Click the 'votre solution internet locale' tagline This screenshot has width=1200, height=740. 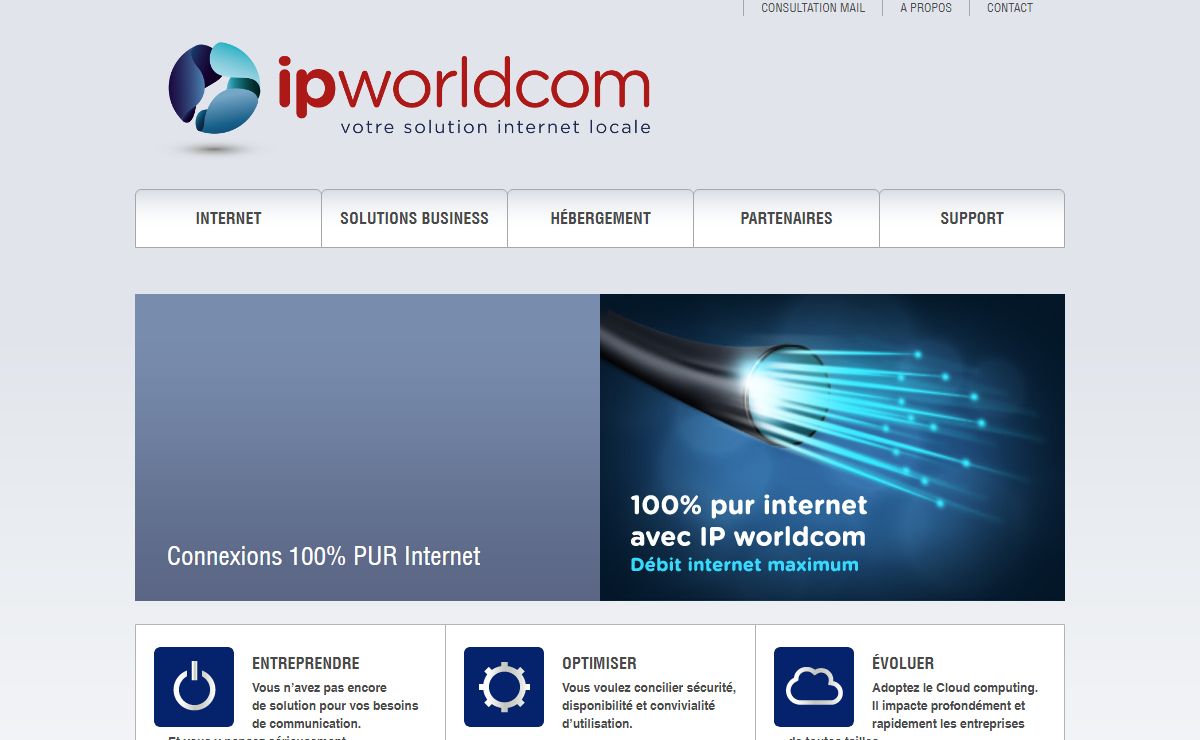pos(495,128)
